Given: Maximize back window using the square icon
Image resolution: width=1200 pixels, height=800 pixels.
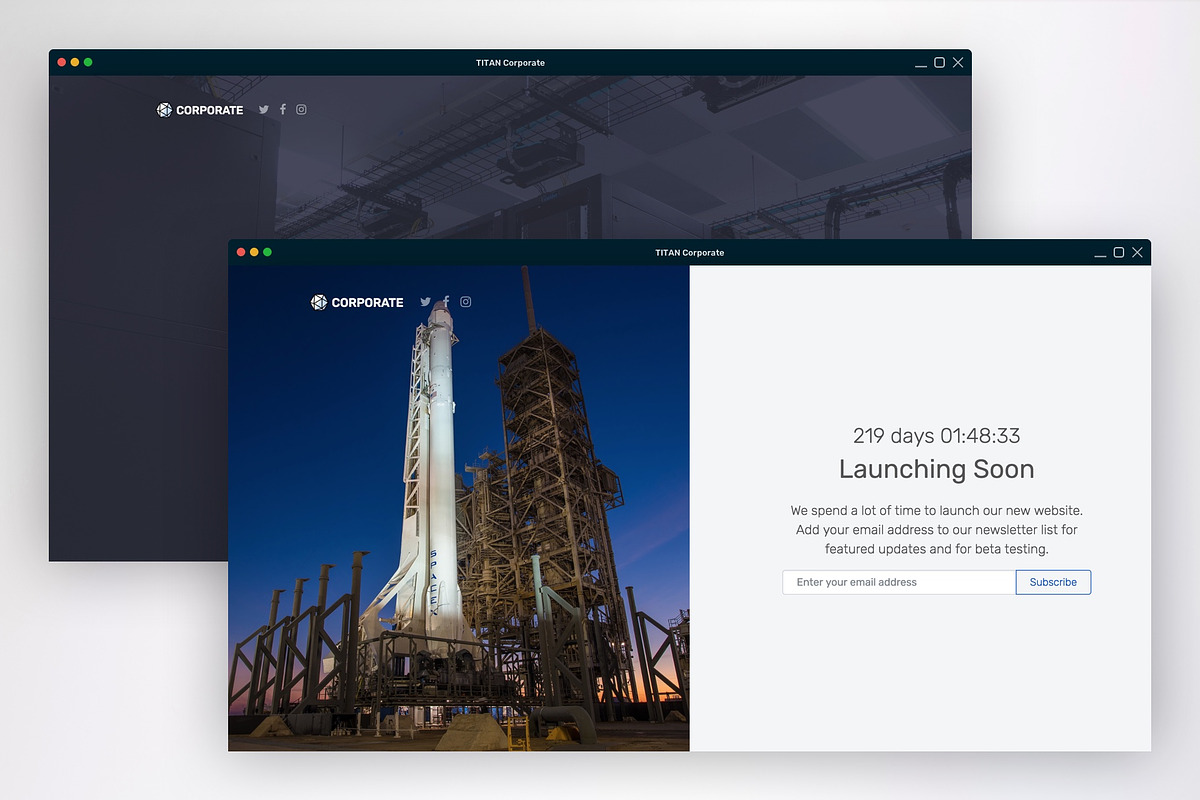Looking at the screenshot, I should (939, 62).
